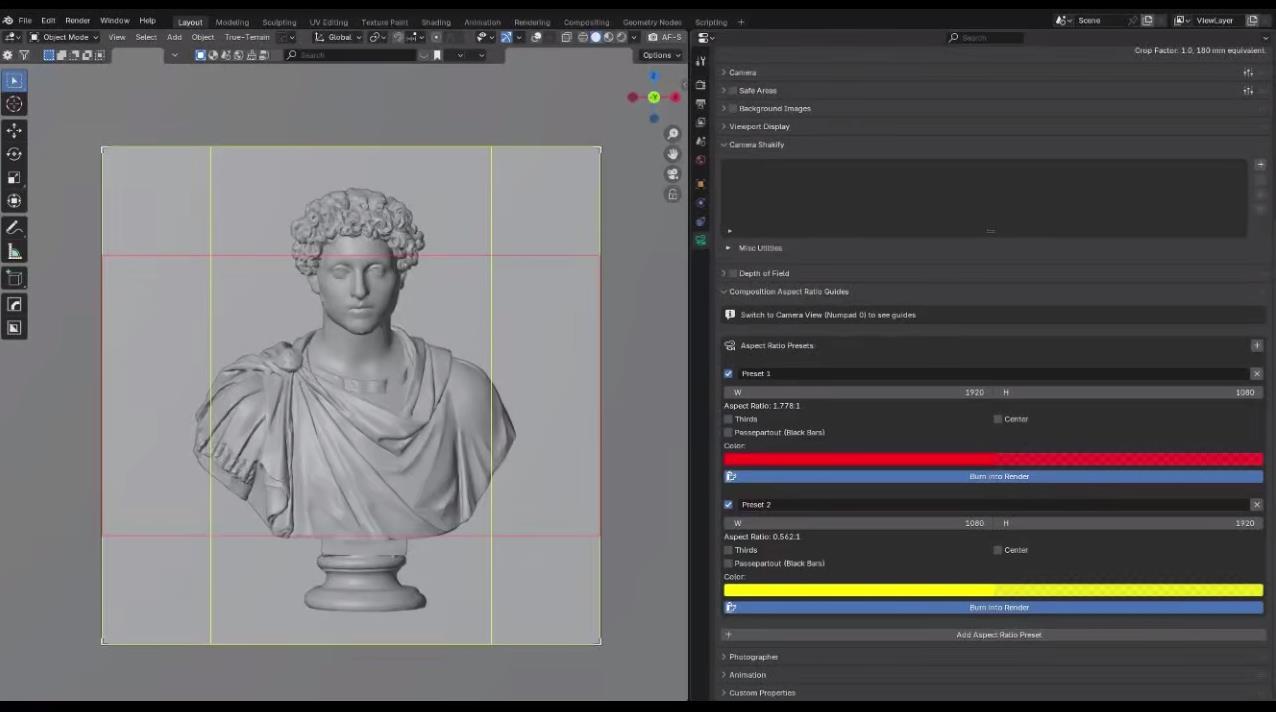Click the Add Cube tool icon
Image resolution: width=1276 pixels, height=712 pixels.
[14, 278]
